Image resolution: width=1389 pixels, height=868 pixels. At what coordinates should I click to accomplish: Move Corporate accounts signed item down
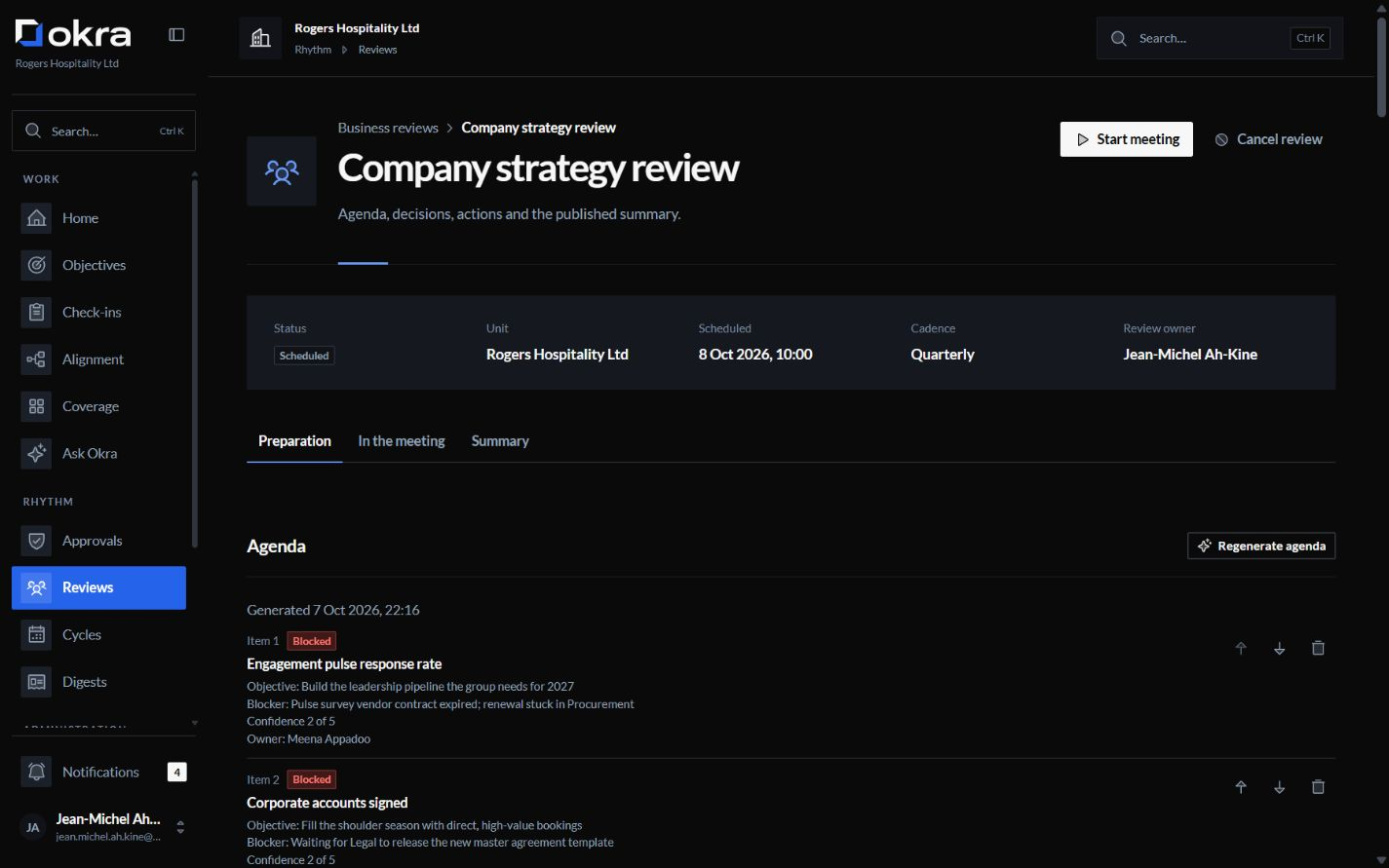pos(1279,787)
